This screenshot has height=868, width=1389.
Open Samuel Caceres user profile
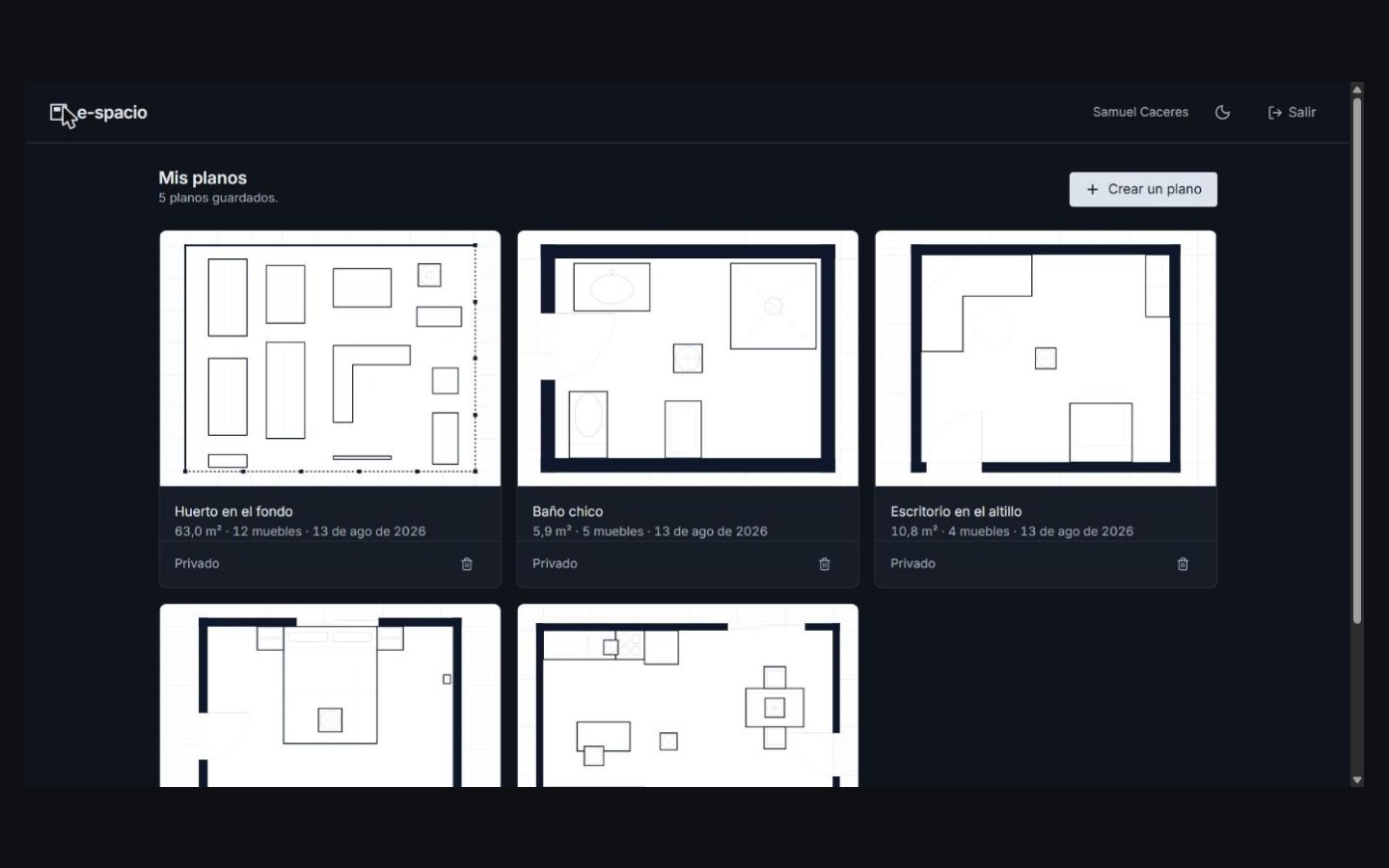[1140, 112]
